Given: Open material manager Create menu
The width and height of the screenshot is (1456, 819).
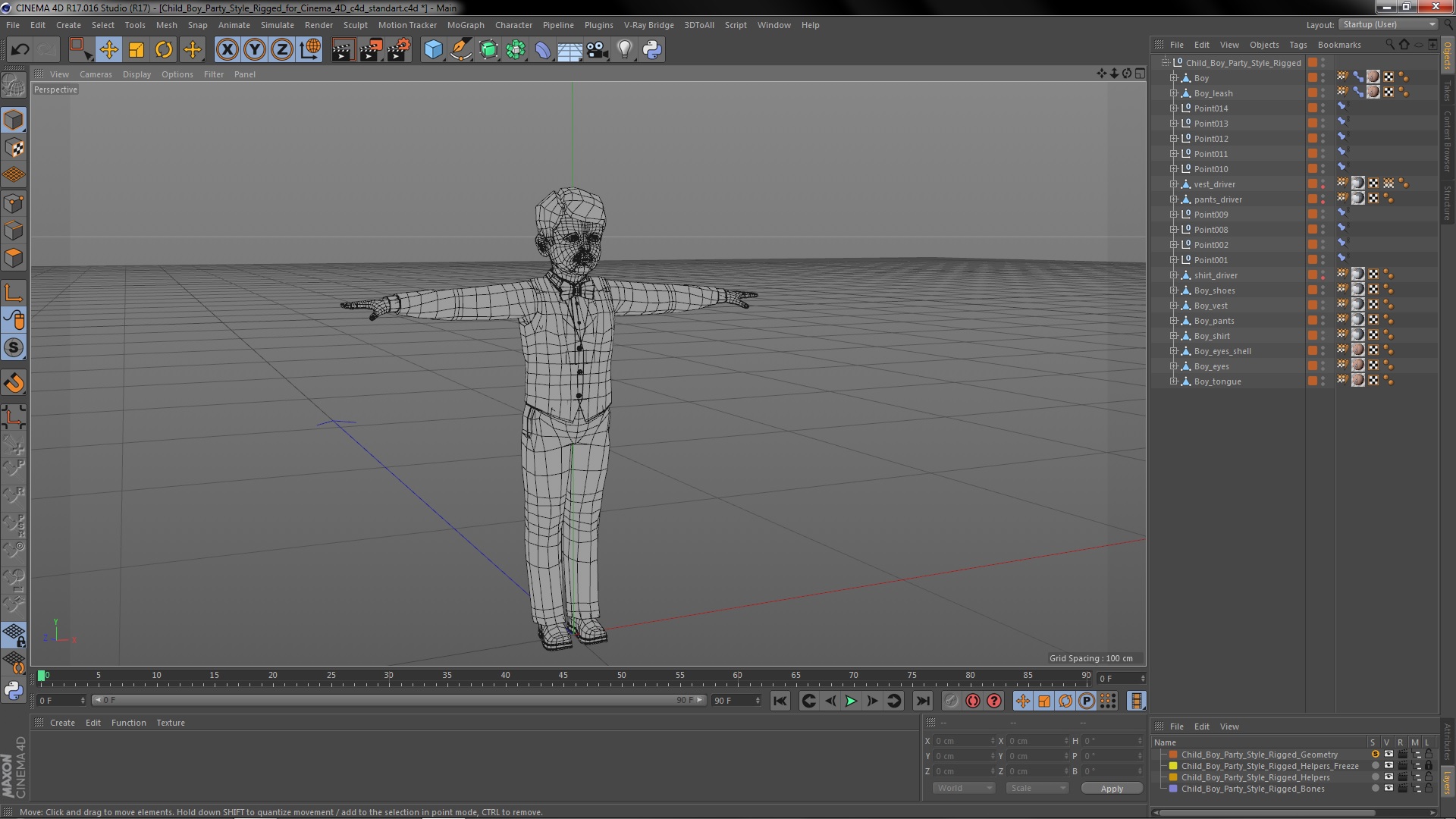Looking at the screenshot, I should pos(62,723).
